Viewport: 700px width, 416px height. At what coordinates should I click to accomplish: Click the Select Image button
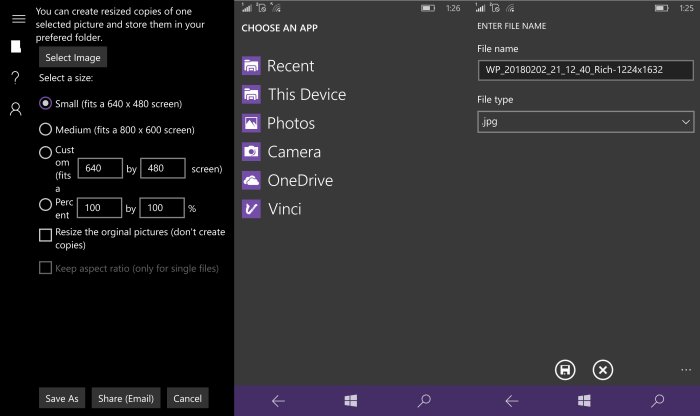pyautogui.click(x=73, y=58)
